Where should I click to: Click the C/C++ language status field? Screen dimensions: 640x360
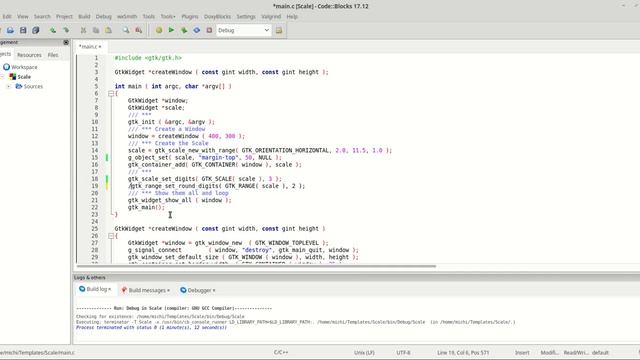pos(281,352)
